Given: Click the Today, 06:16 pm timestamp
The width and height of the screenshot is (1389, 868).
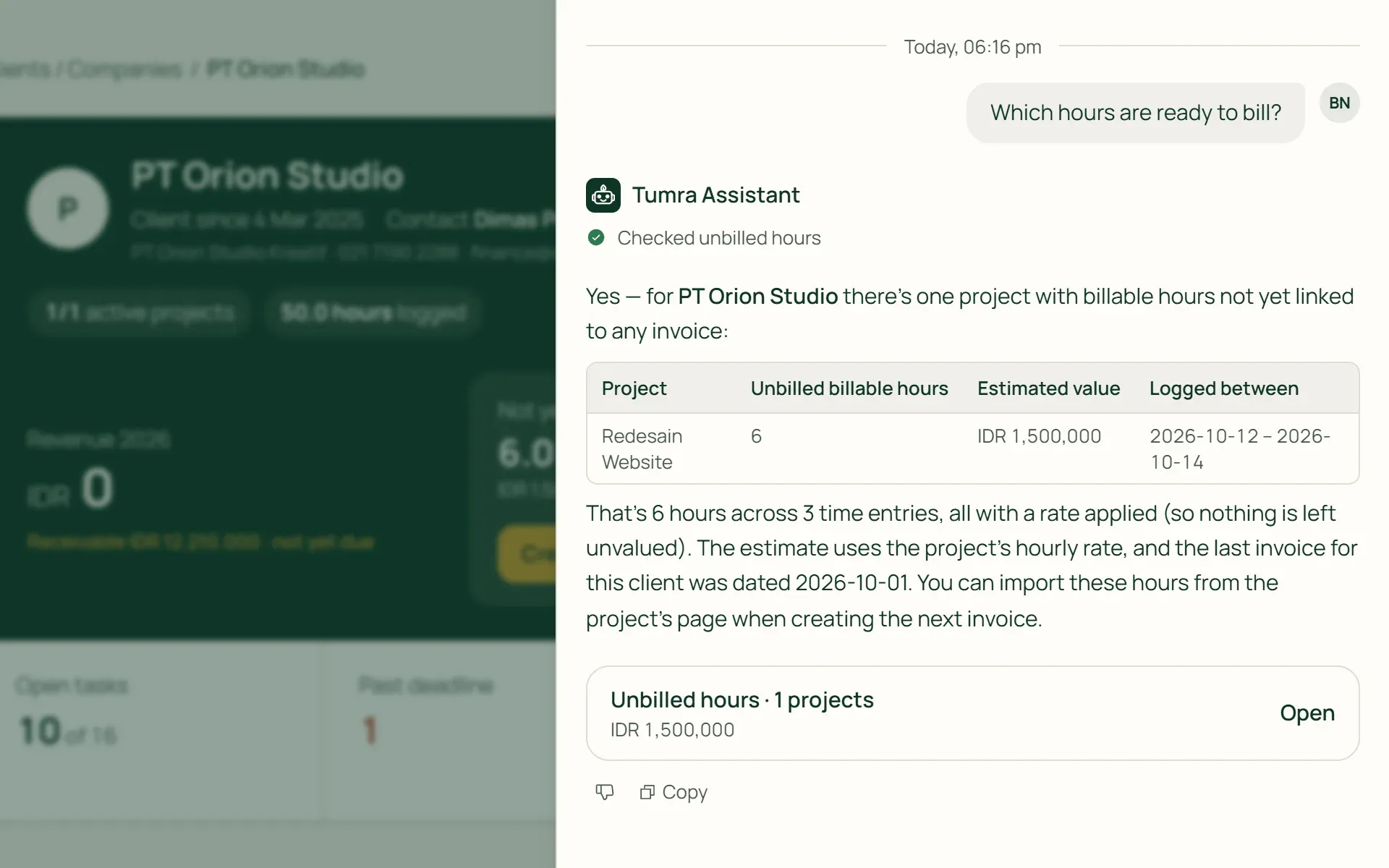Looking at the screenshot, I should point(972,47).
